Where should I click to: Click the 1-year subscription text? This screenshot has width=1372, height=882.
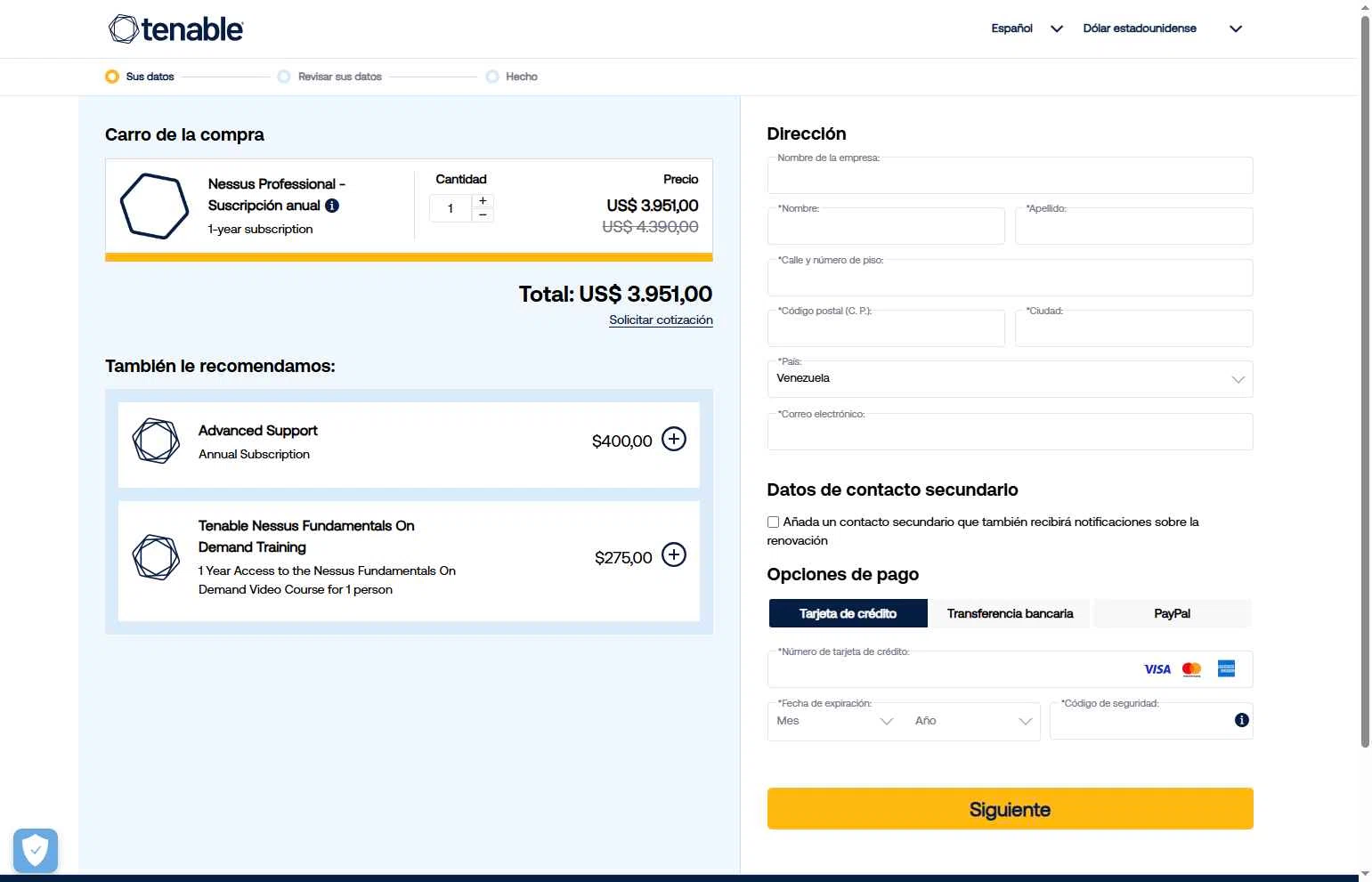click(260, 229)
